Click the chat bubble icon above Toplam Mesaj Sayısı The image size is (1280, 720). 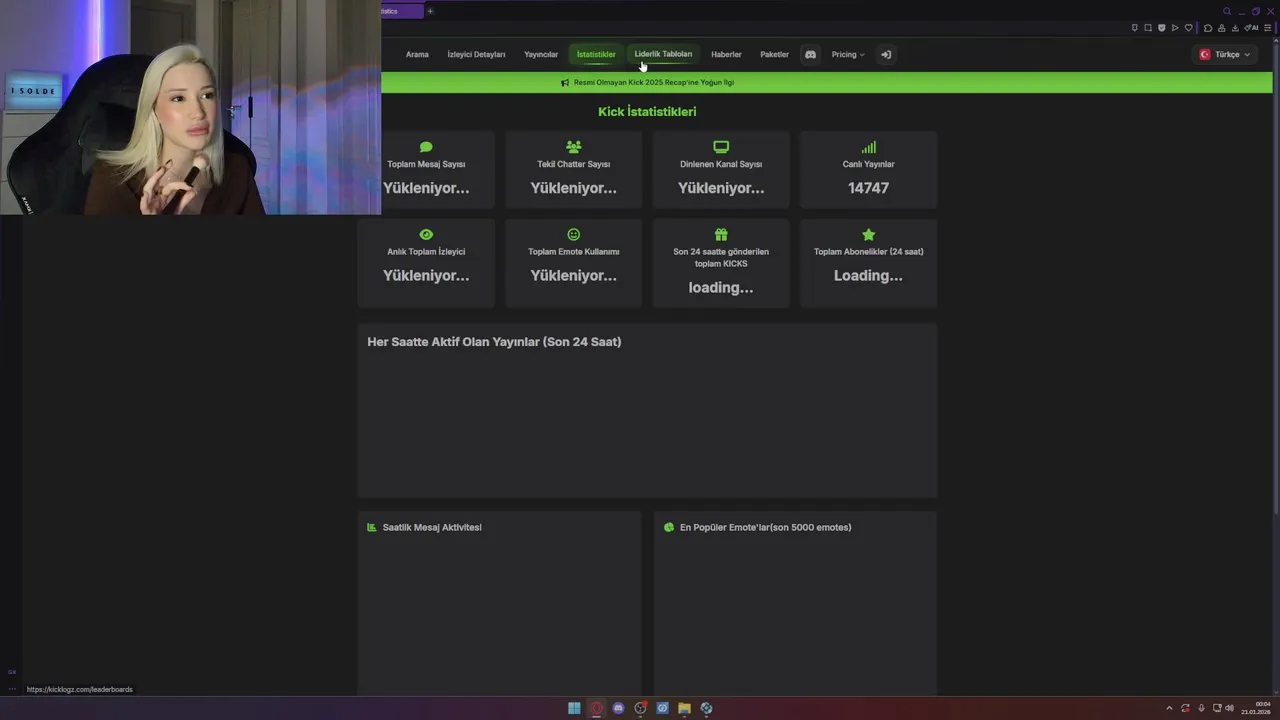pyautogui.click(x=426, y=147)
